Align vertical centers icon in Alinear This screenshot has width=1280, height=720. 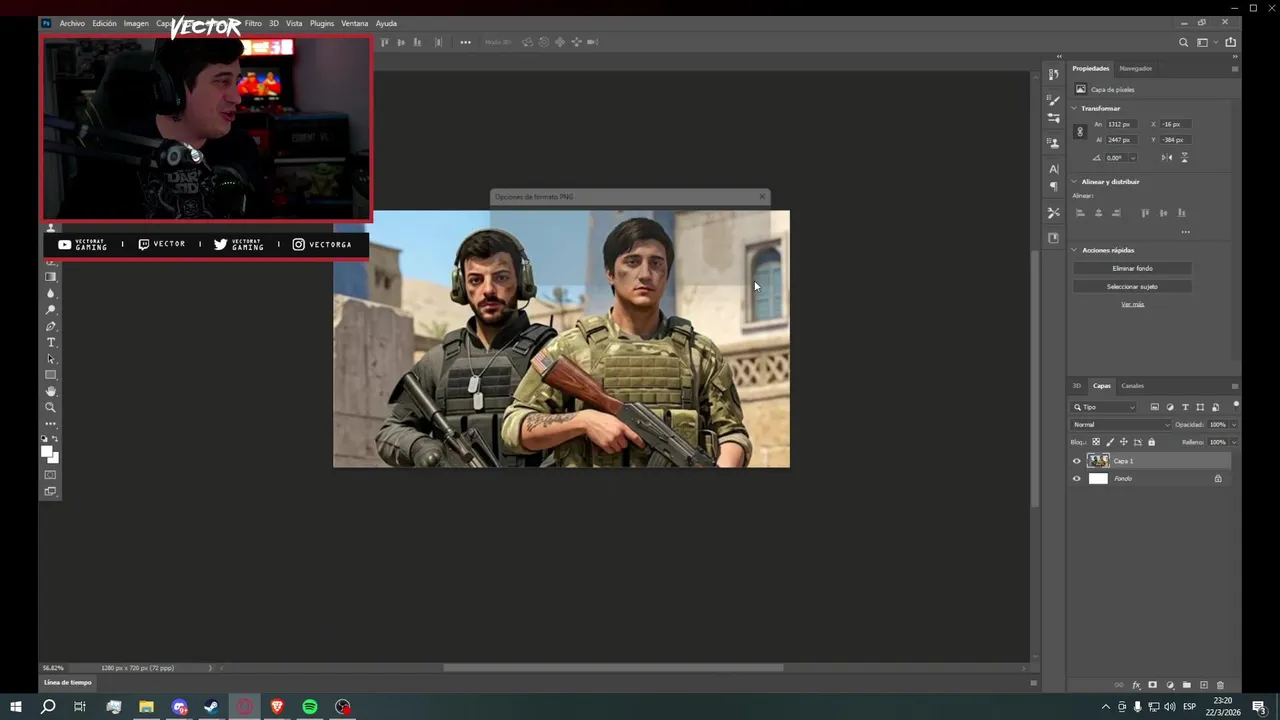coord(1163,213)
